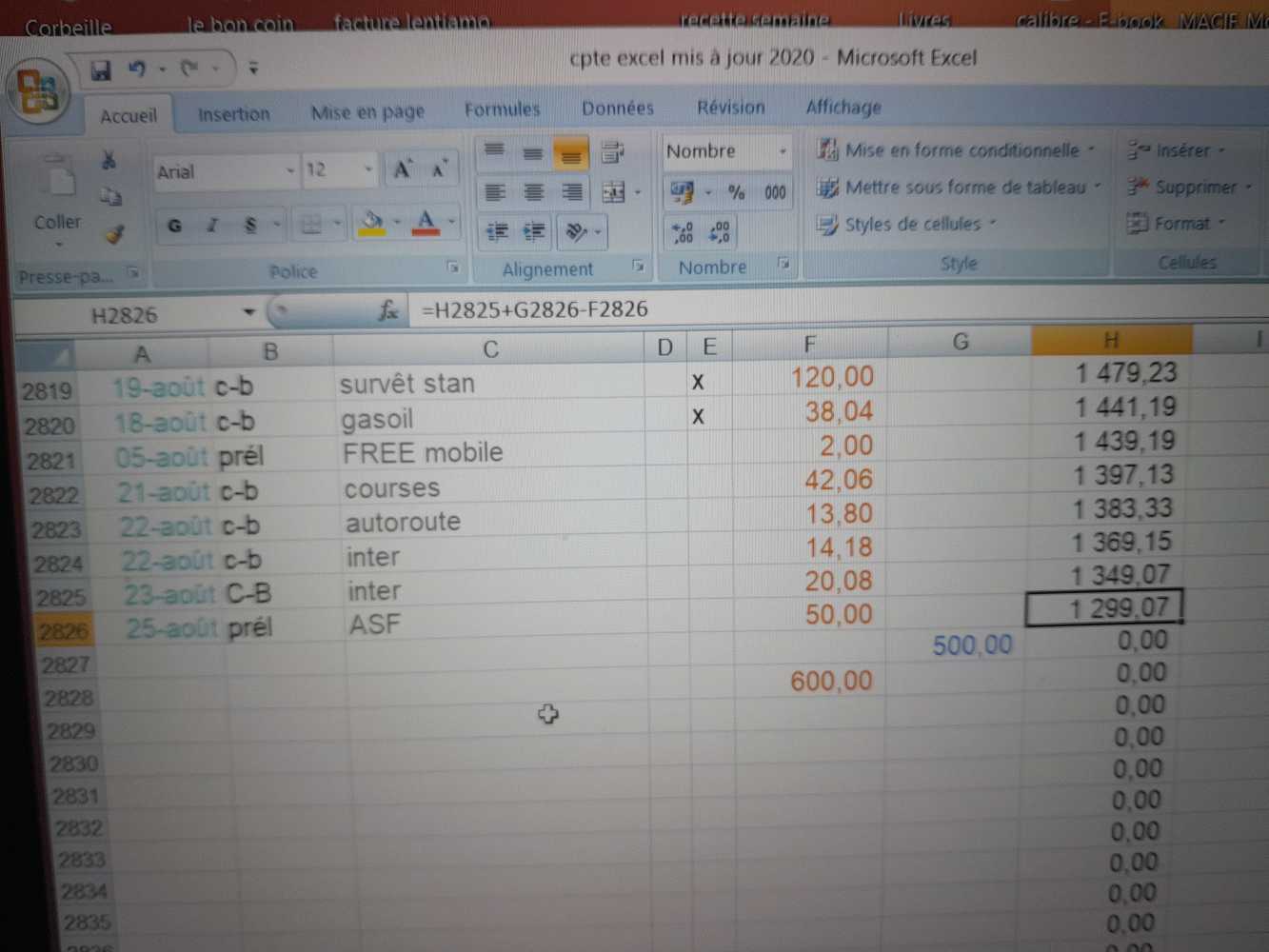Image resolution: width=1269 pixels, height=952 pixels.
Task: Redo the last undone action
Action: (x=189, y=68)
